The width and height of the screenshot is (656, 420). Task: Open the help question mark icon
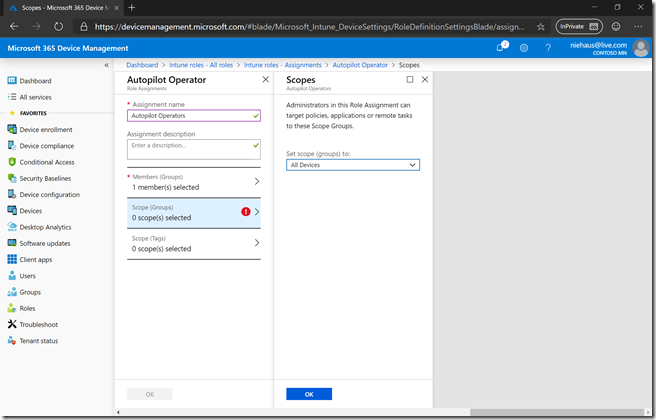(548, 47)
